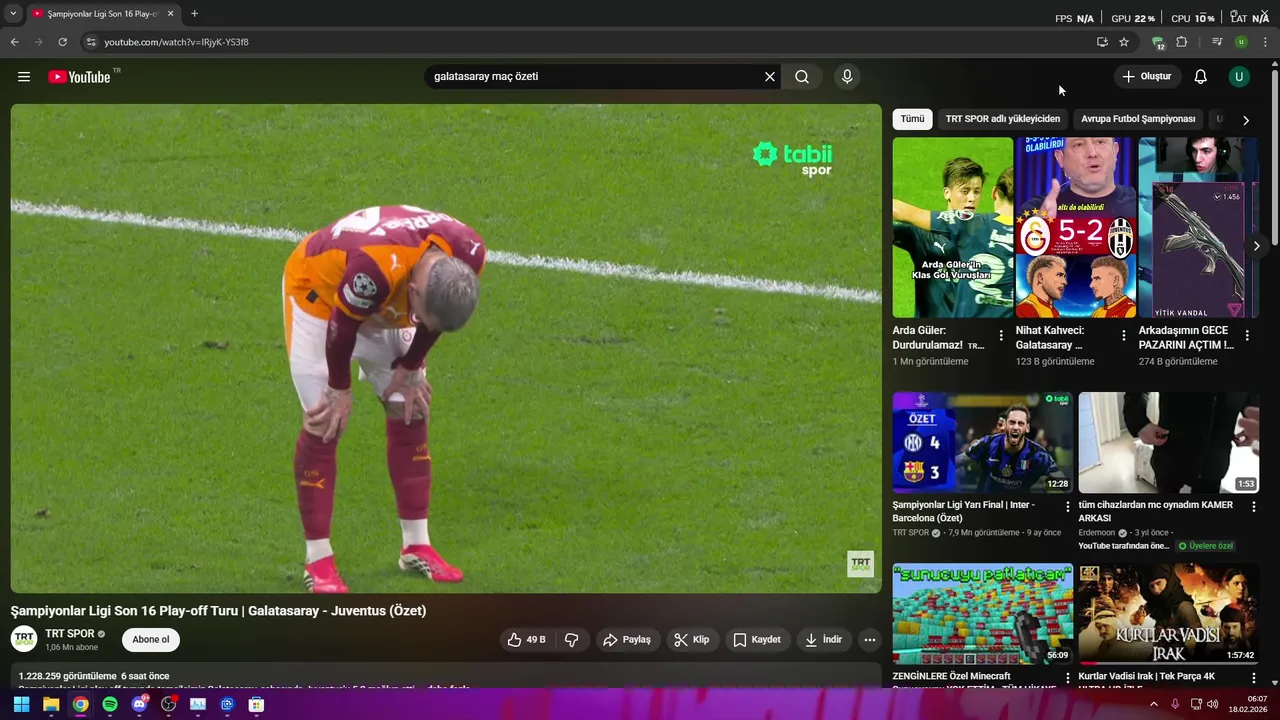Open Inter - Barcelona özet thumbnail
Image resolution: width=1280 pixels, height=720 pixels.
[983, 443]
